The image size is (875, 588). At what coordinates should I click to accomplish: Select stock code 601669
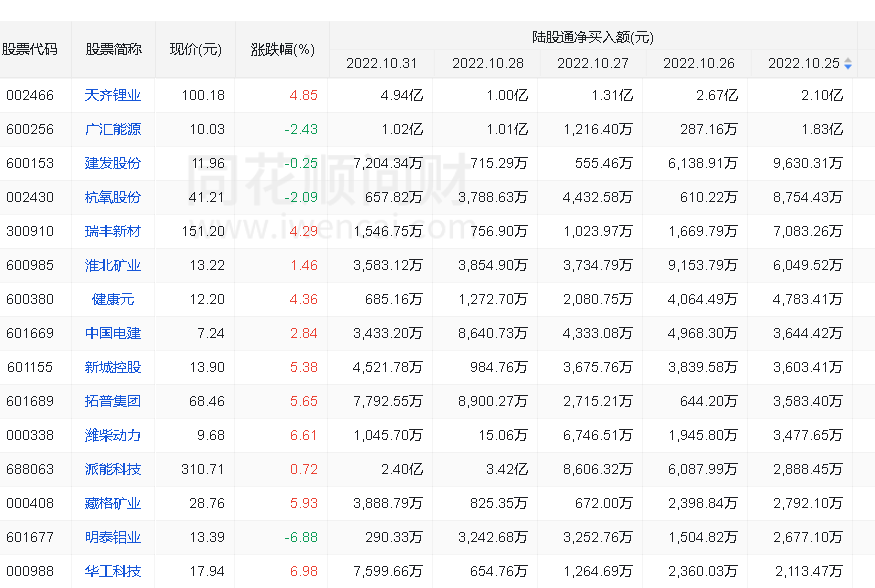point(30,334)
